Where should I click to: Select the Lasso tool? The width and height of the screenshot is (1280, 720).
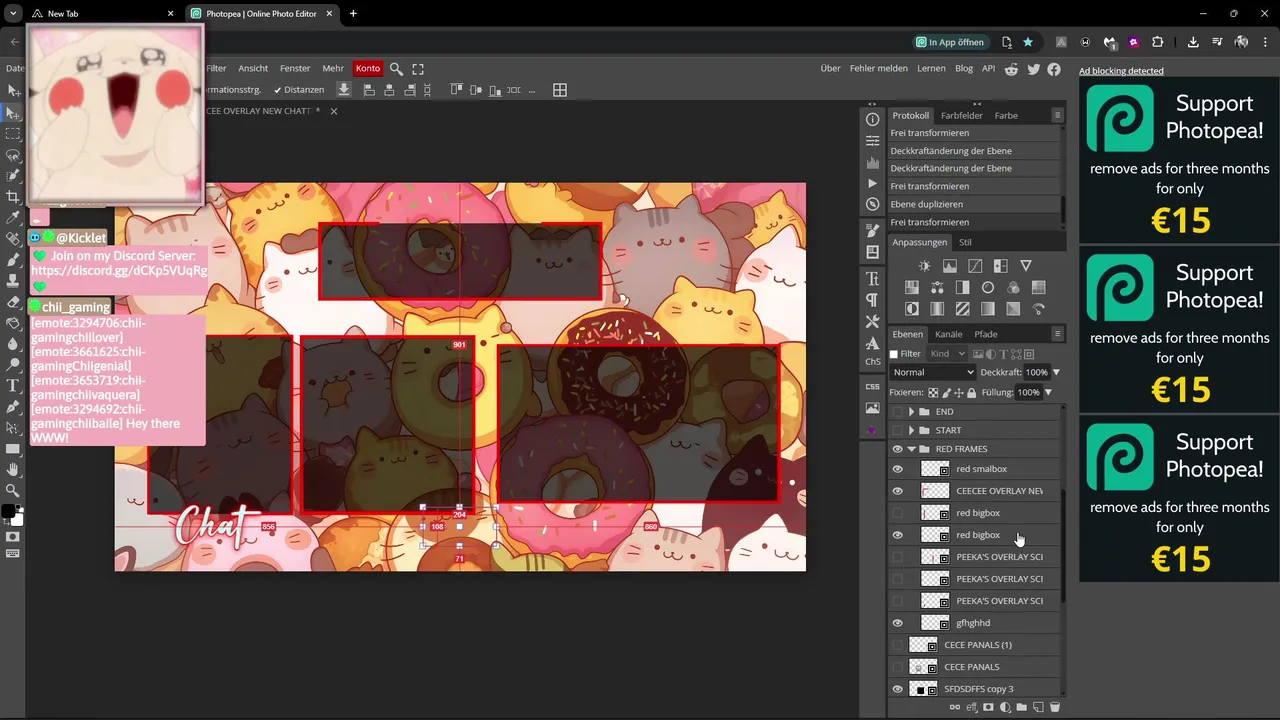(x=13, y=155)
